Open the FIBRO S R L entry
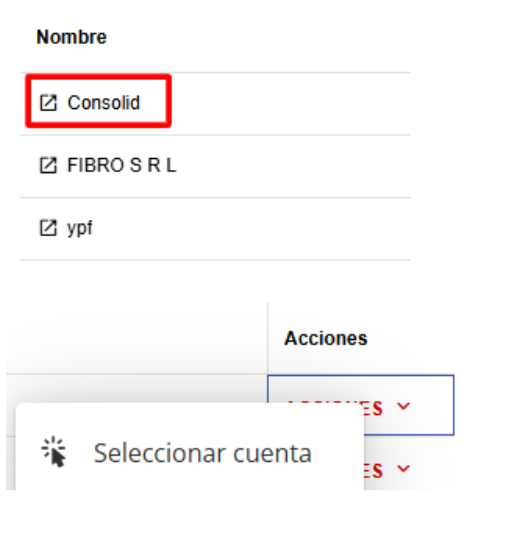Image resolution: width=508 pixels, height=535 pixels. point(121,165)
